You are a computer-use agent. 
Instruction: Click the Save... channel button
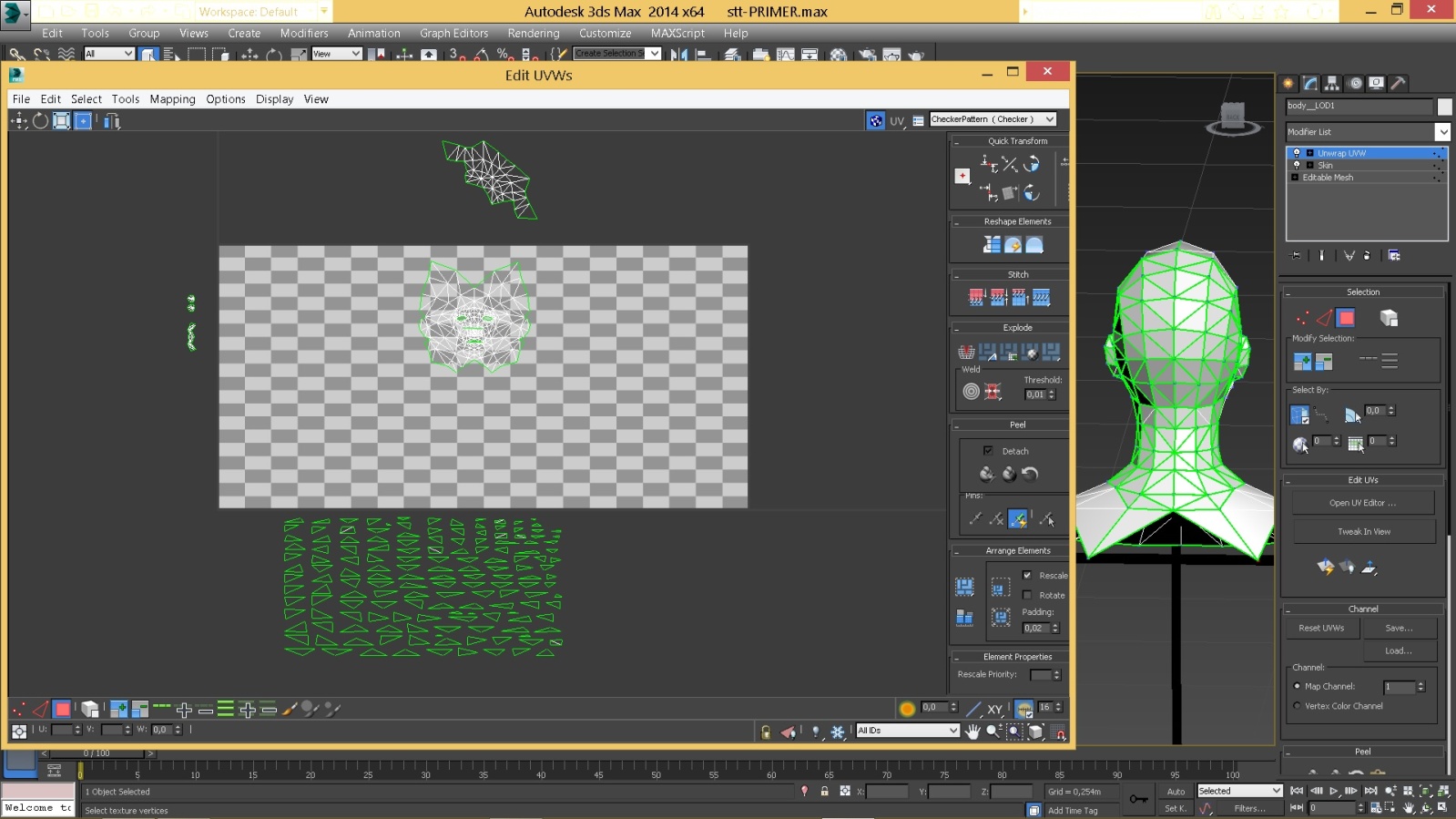tap(1399, 628)
